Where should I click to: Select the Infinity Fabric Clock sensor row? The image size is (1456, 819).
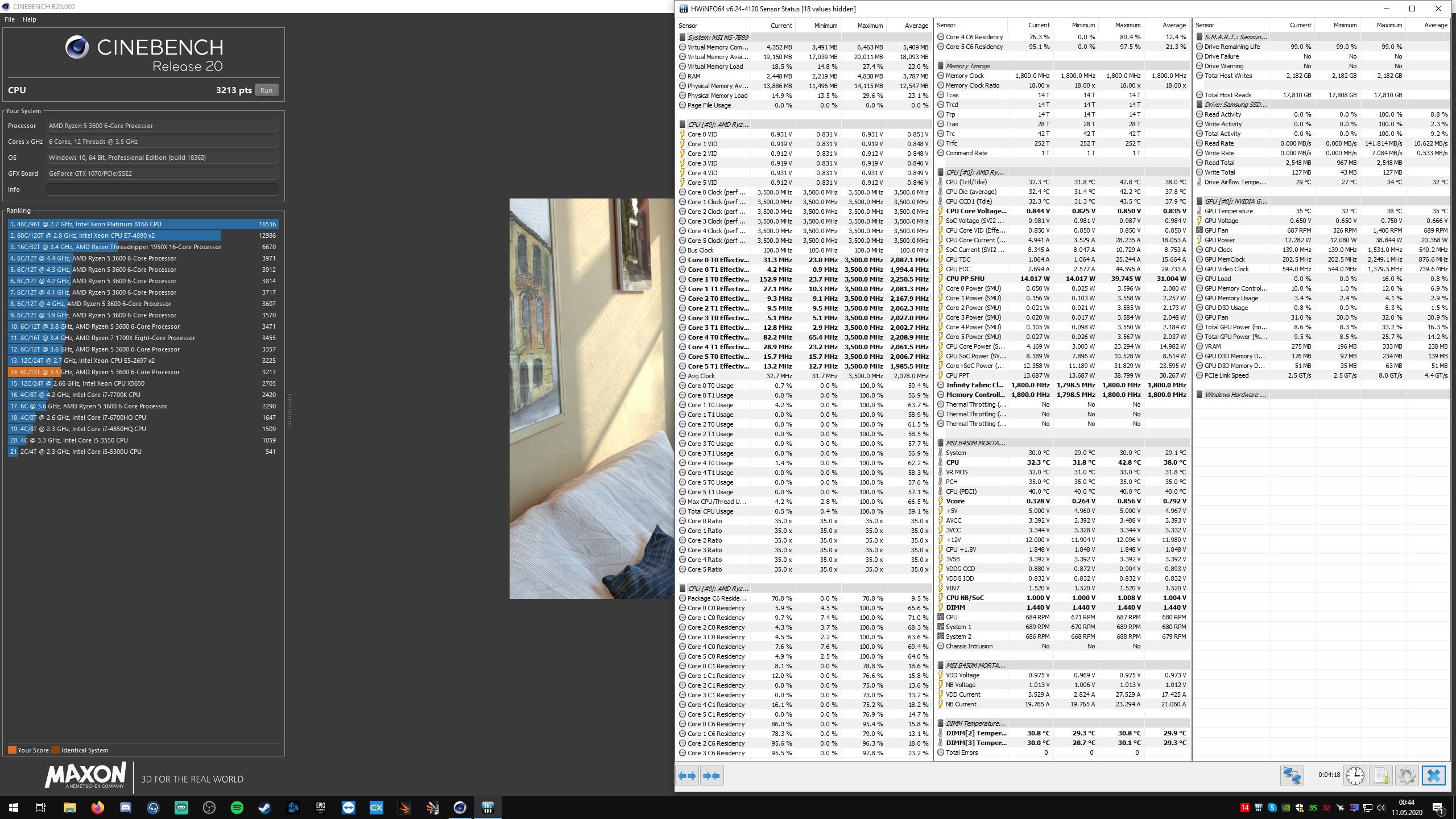click(1062, 385)
